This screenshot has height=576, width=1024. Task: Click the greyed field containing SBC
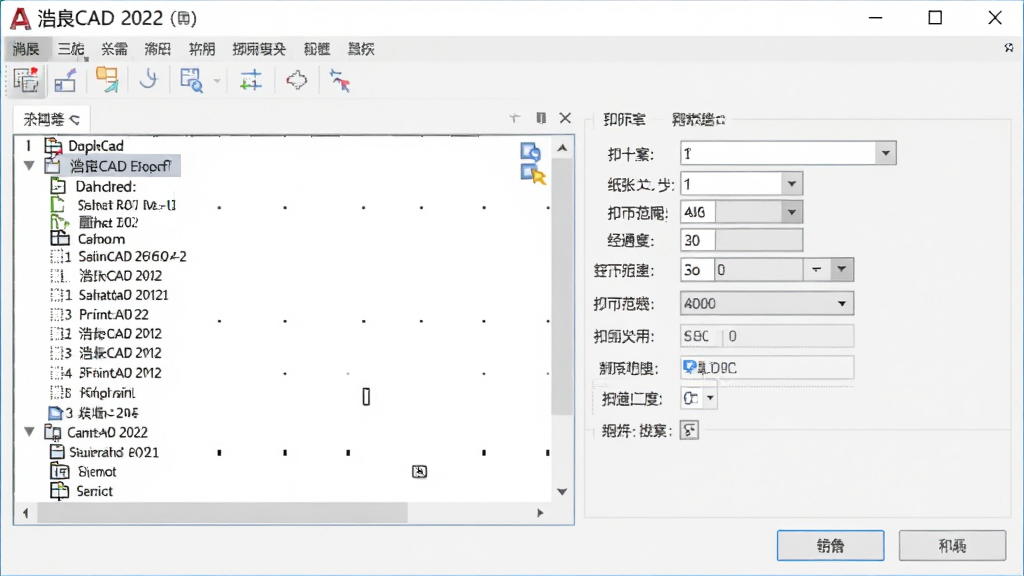point(767,336)
